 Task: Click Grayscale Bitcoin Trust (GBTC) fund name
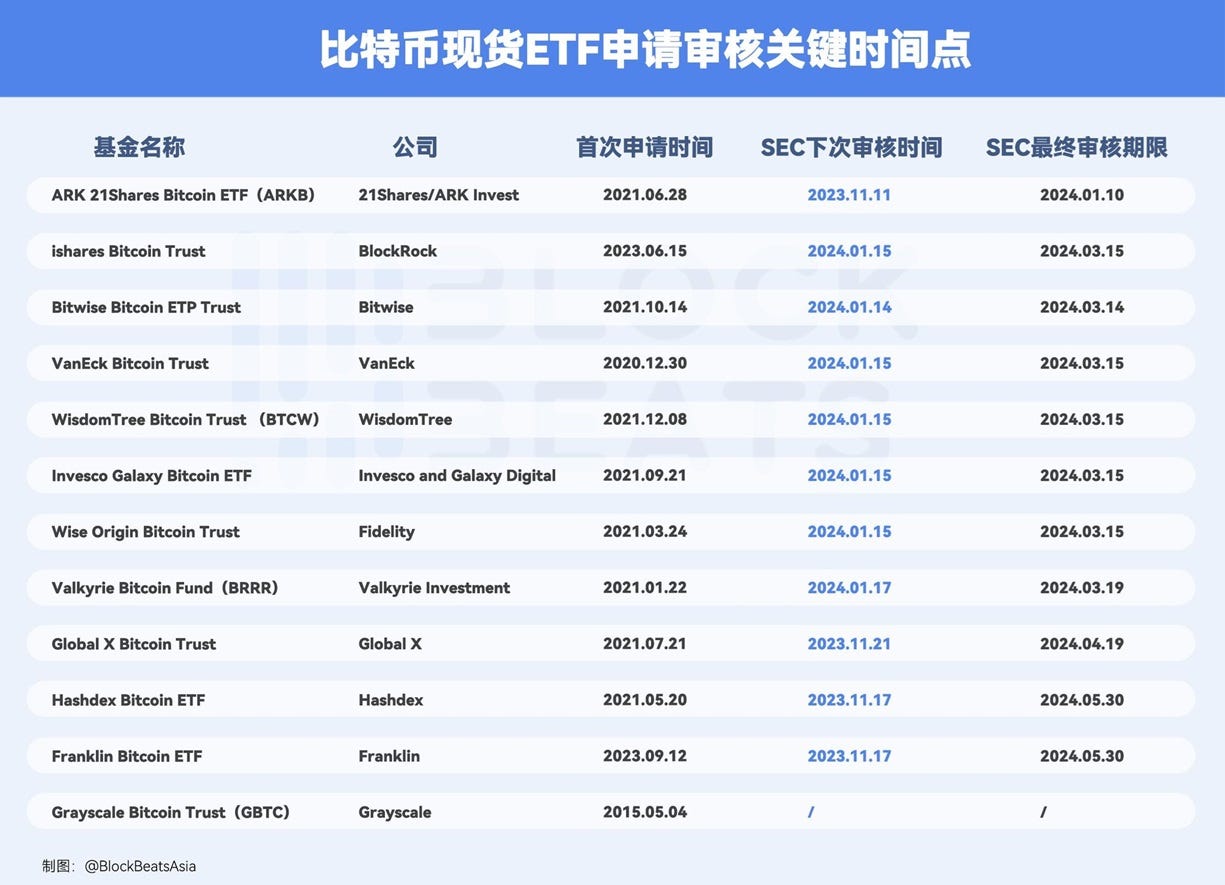tap(171, 811)
